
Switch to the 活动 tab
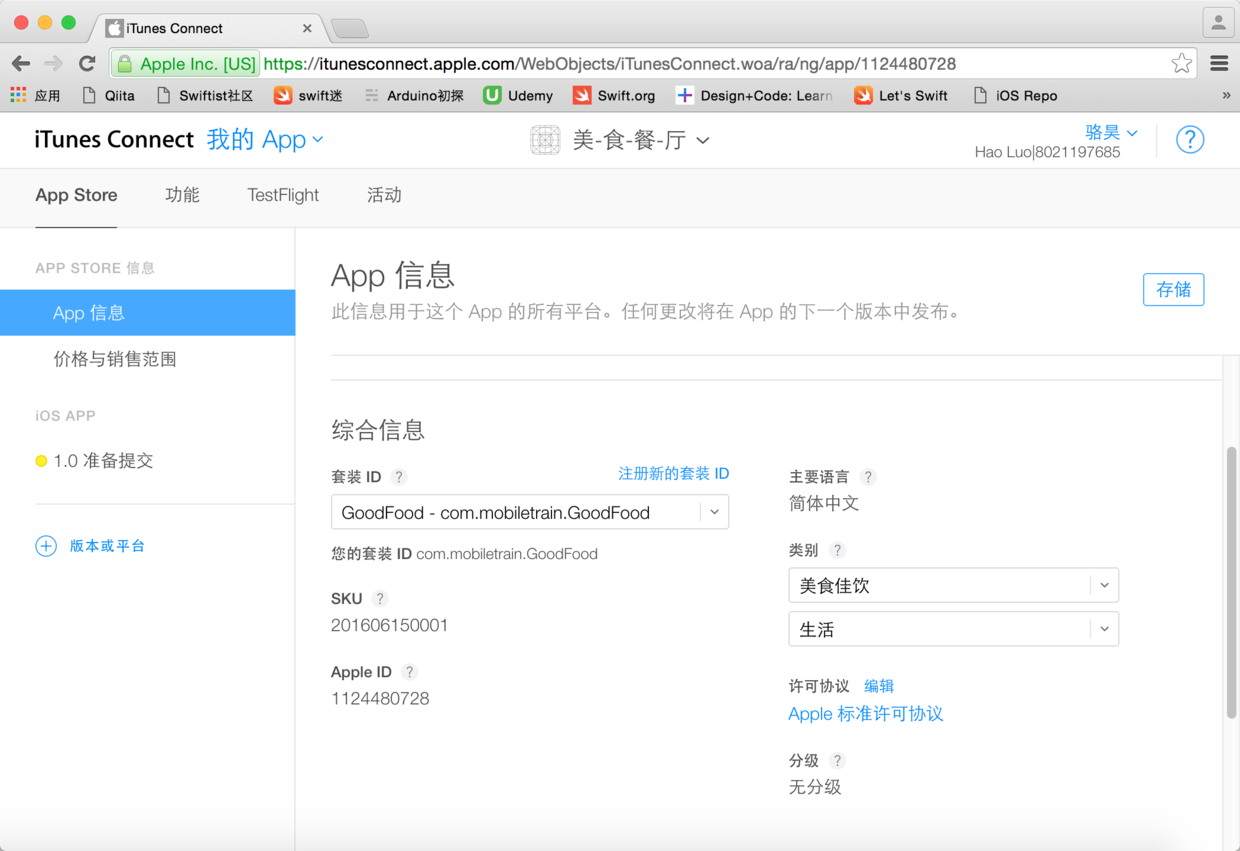click(x=384, y=195)
